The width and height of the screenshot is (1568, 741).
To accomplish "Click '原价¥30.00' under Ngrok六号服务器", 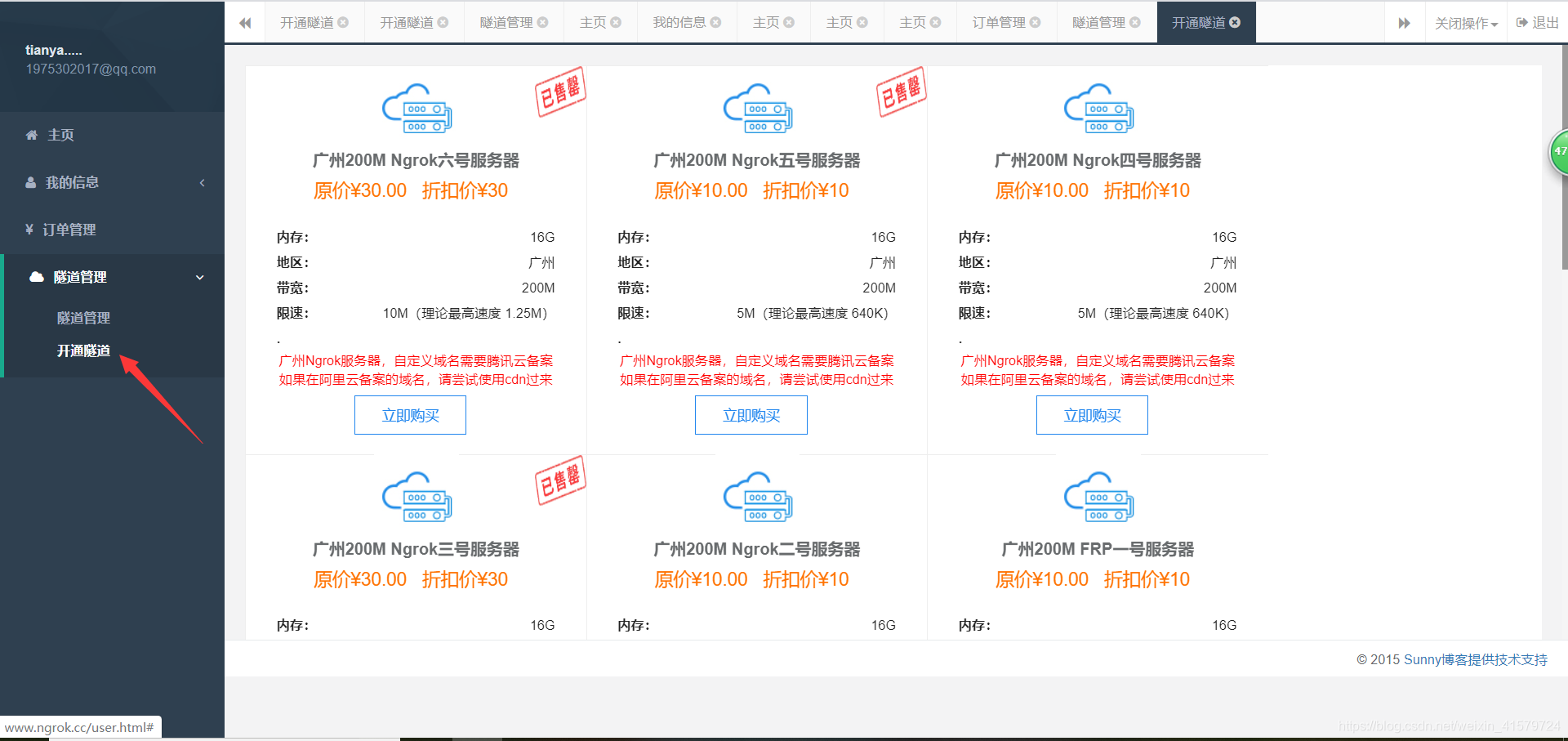I will 360,190.
